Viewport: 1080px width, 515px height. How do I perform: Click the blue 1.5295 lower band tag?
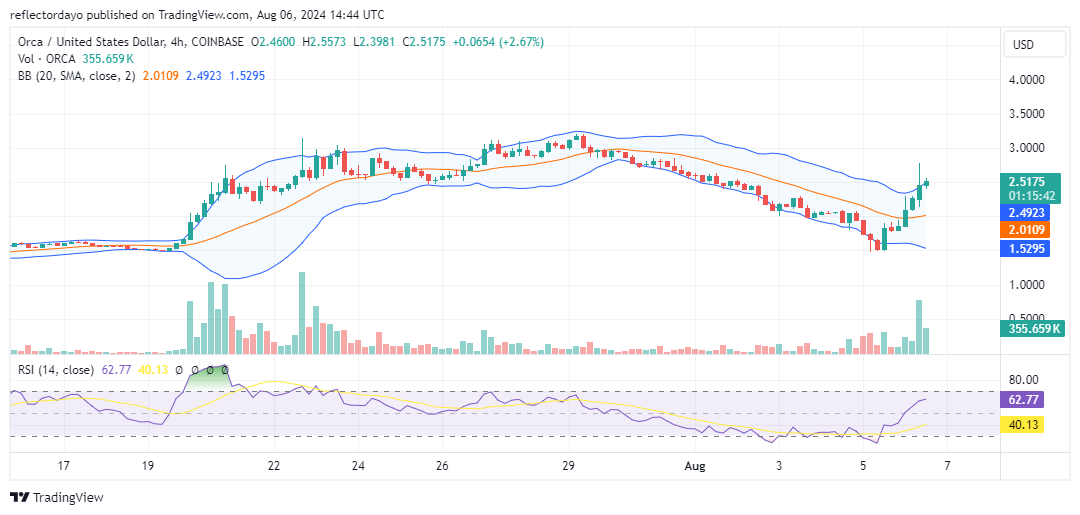point(1026,249)
